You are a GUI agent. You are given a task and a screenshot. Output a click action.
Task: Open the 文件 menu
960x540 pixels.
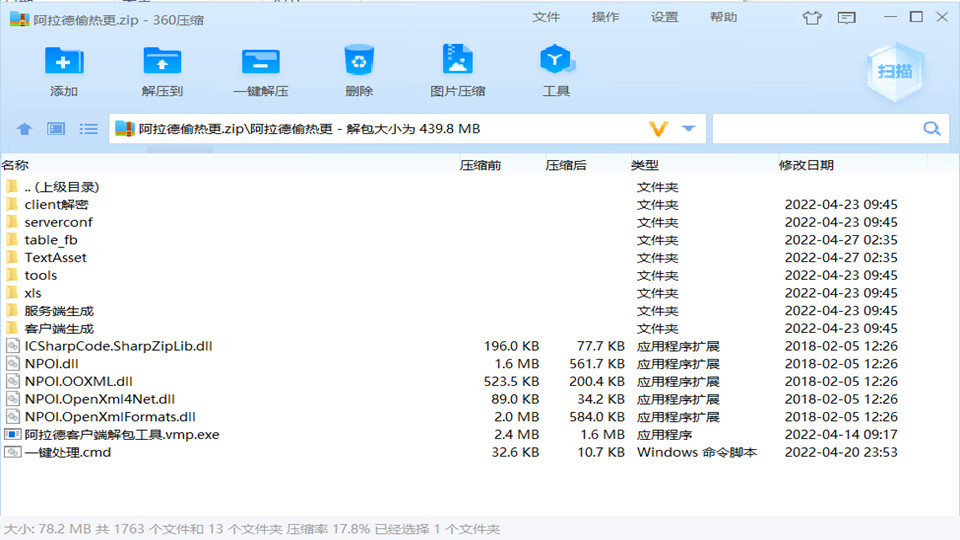point(546,17)
